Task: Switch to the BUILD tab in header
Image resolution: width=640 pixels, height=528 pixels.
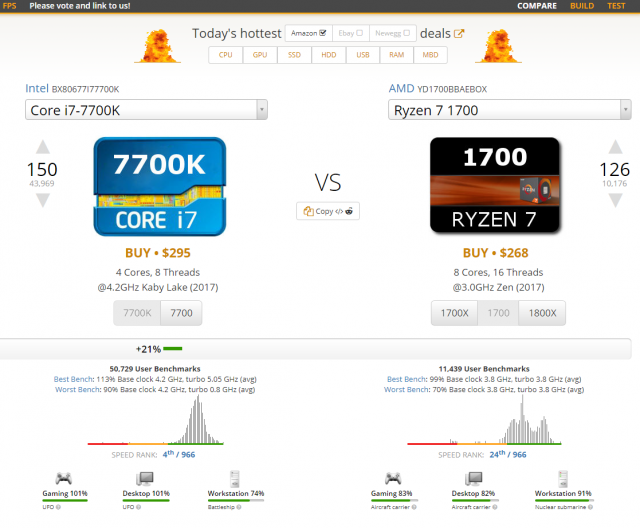Action: point(581,6)
